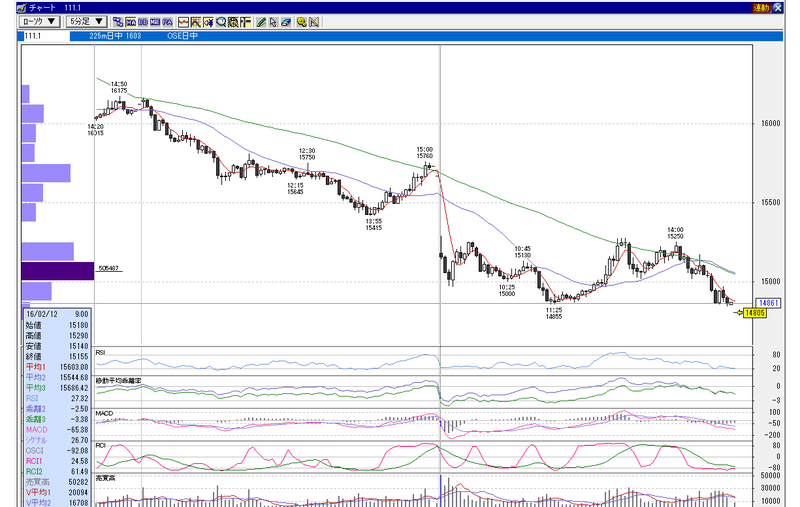Select the highlighted dark purple volume bar
The height and width of the screenshot is (507, 800).
click(58, 271)
